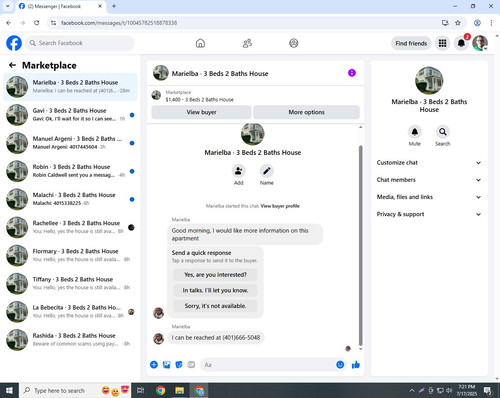Send quick response 'Yes, are you interested?'
Screen dimensions: 500x398
(x=215, y=275)
